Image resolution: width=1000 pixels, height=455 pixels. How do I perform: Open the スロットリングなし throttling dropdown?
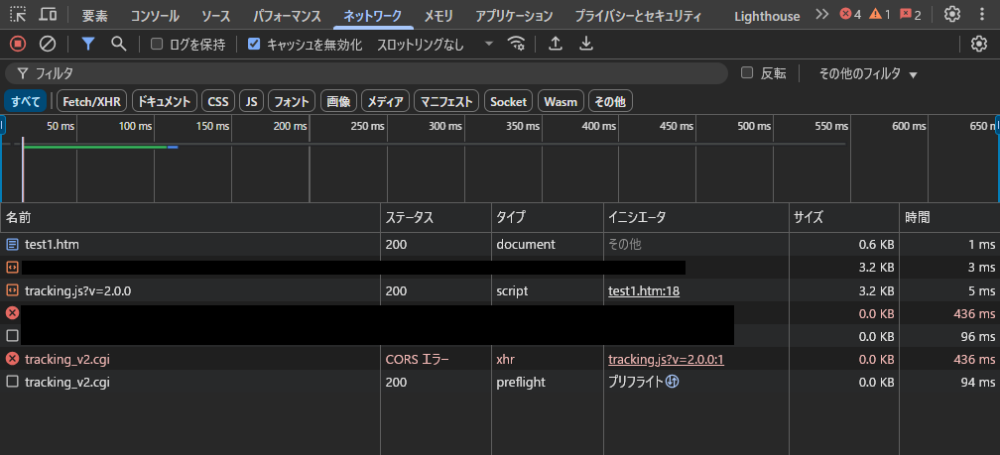tap(433, 44)
